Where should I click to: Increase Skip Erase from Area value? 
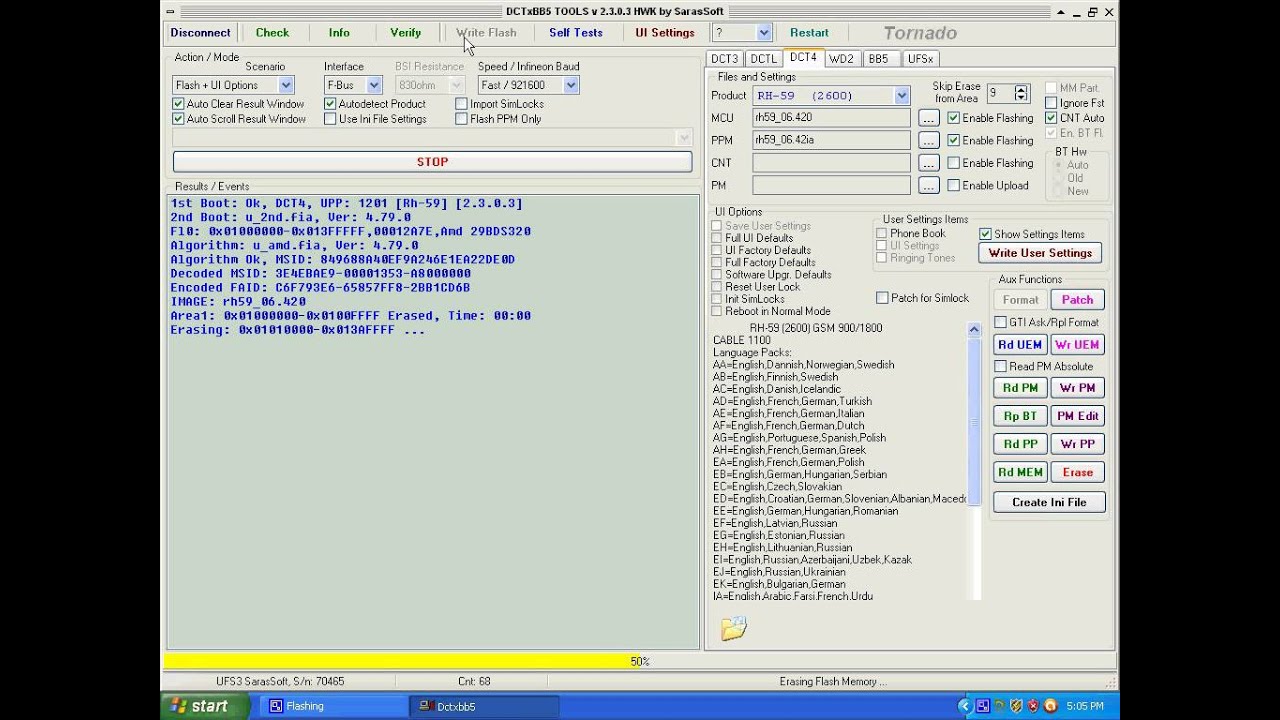click(x=1021, y=89)
